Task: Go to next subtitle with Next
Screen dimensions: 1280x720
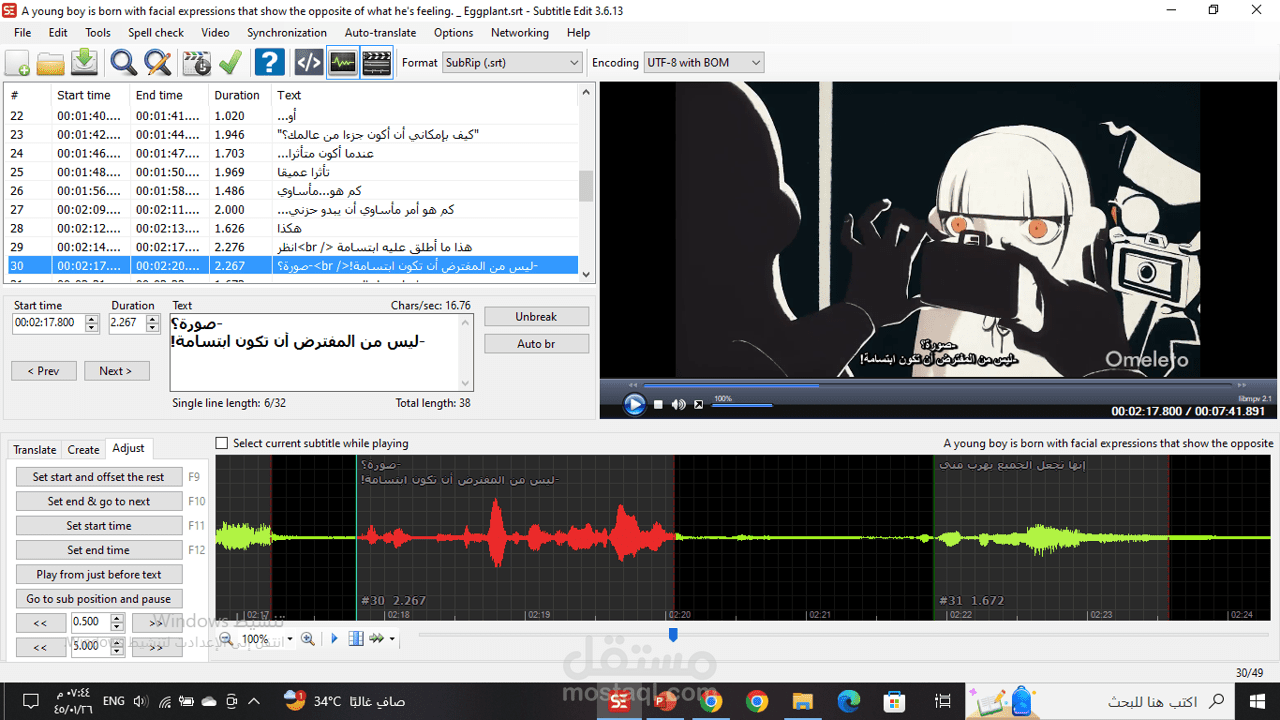Action: point(116,371)
